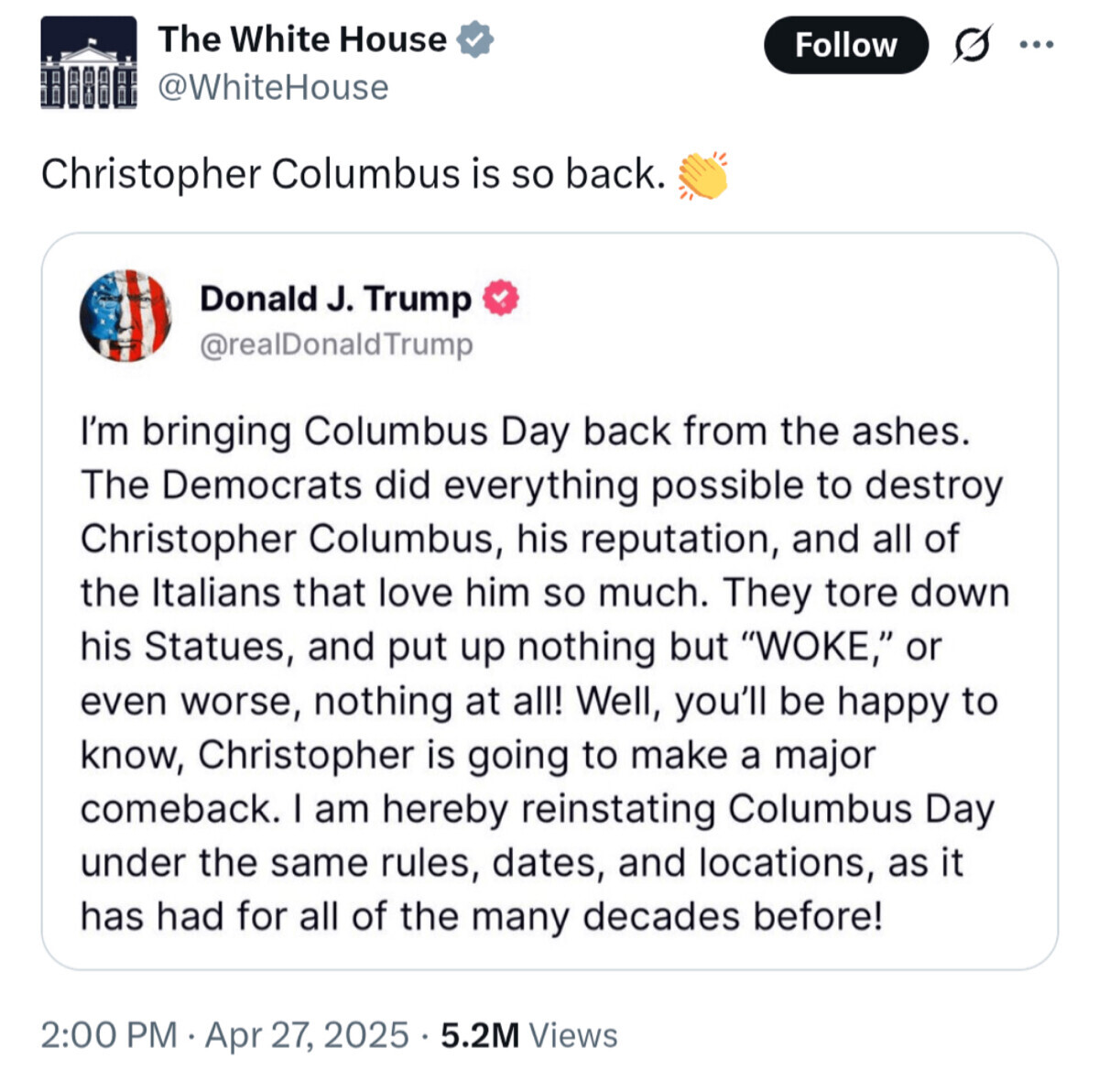Click the "Apr 27, 2025" post date

click(307, 1035)
